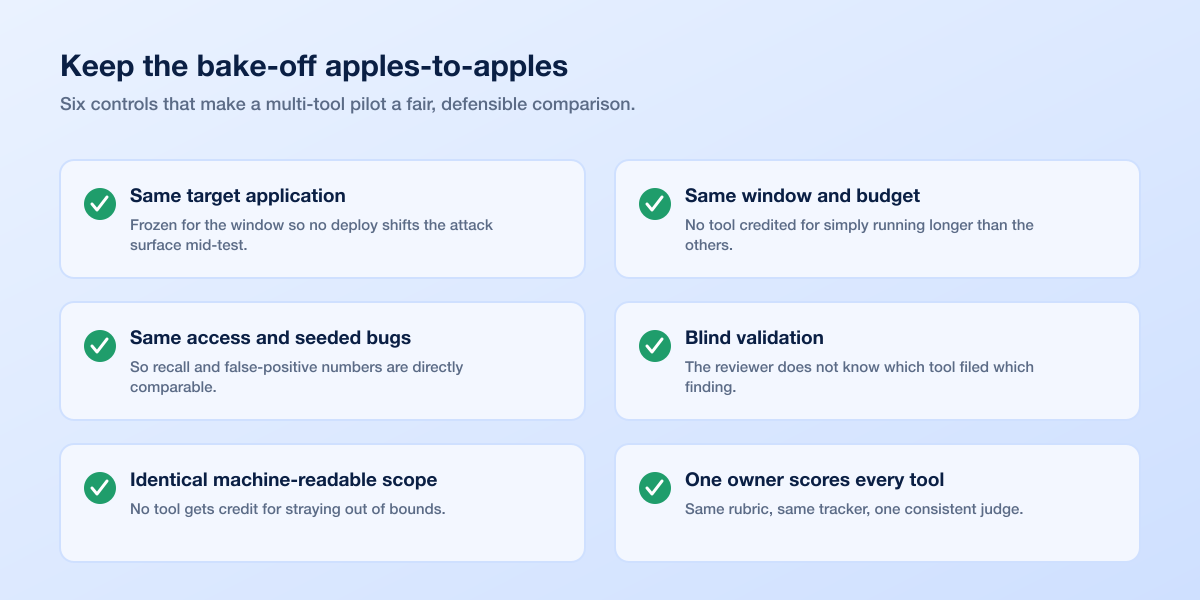Click the subtitle about six controls
The height and width of the screenshot is (600, 1200).
tap(347, 104)
